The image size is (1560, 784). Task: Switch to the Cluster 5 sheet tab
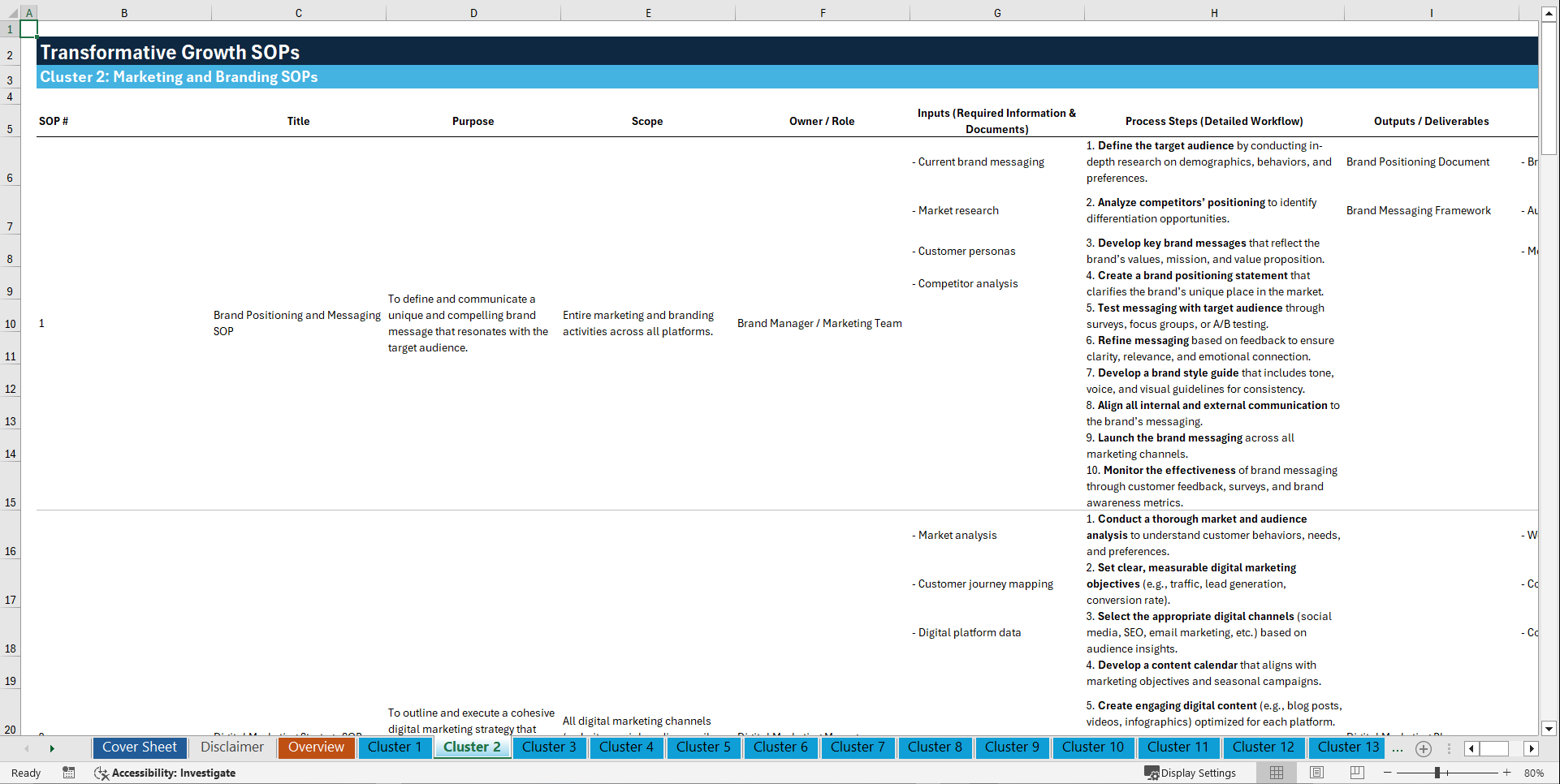click(703, 747)
